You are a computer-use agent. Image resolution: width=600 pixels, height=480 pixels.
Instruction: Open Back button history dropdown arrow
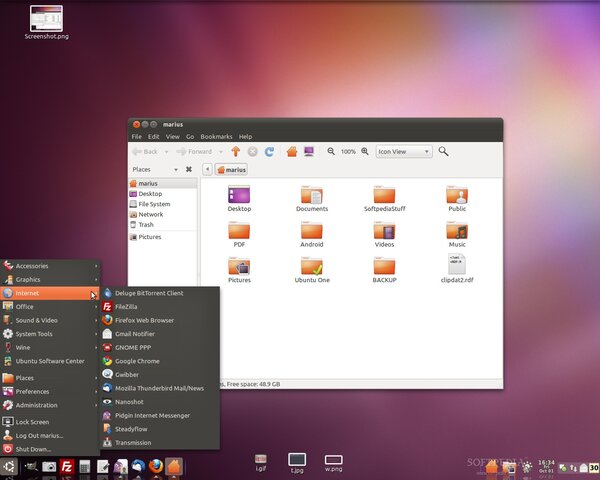(166, 152)
